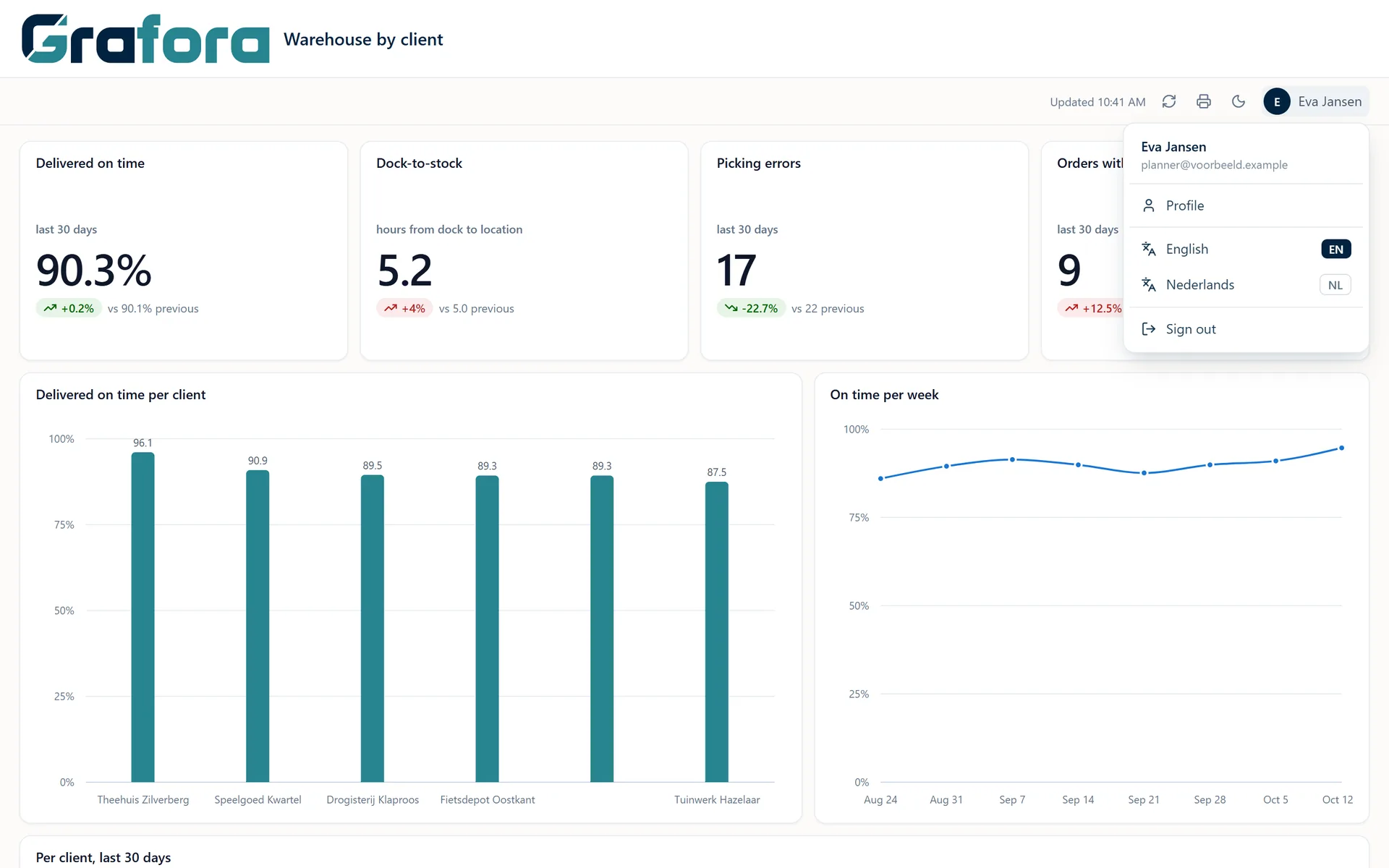This screenshot has width=1389, height=868.
Task: Click the refresh data icon
Action: tap(1169, 102)
